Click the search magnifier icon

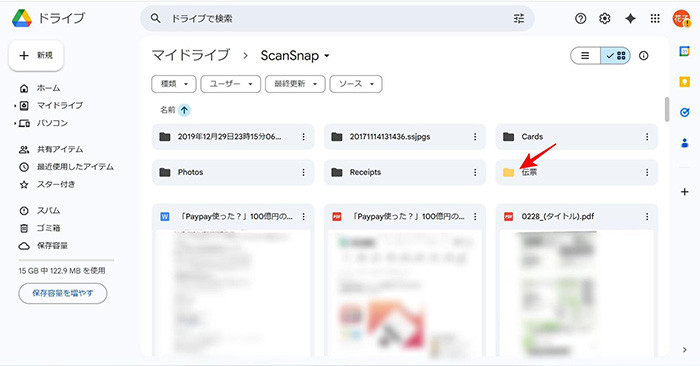155,18
